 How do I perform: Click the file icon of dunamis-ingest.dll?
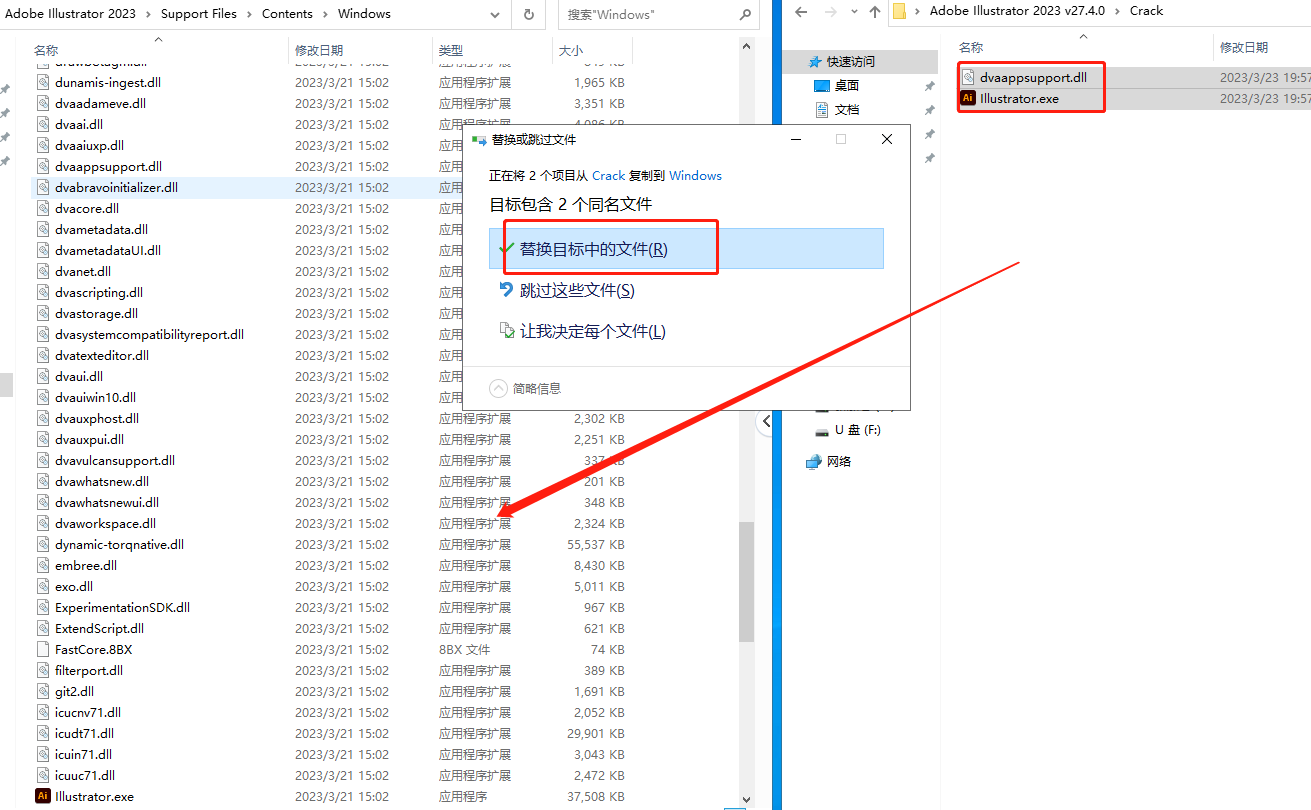pyautogui.click(x=42, y=82)
